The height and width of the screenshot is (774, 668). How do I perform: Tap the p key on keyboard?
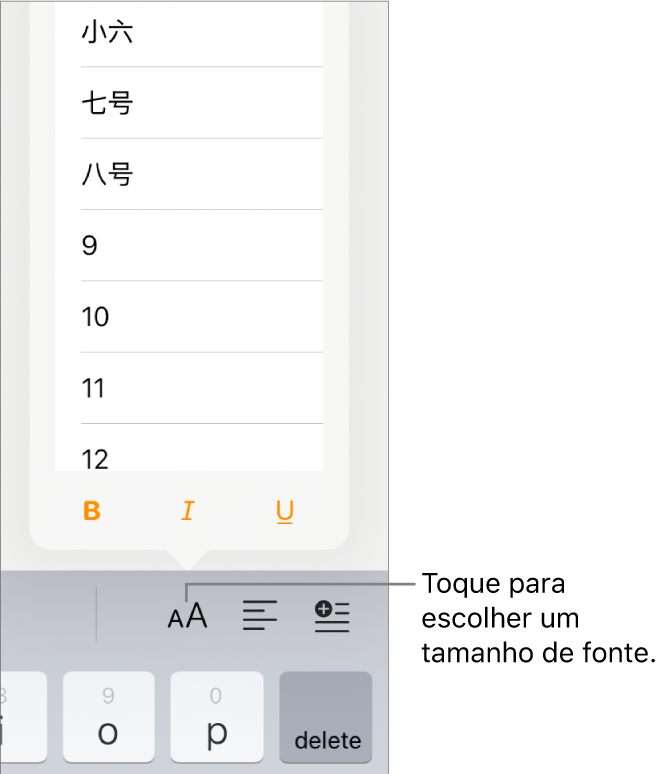tap(217, 717)
